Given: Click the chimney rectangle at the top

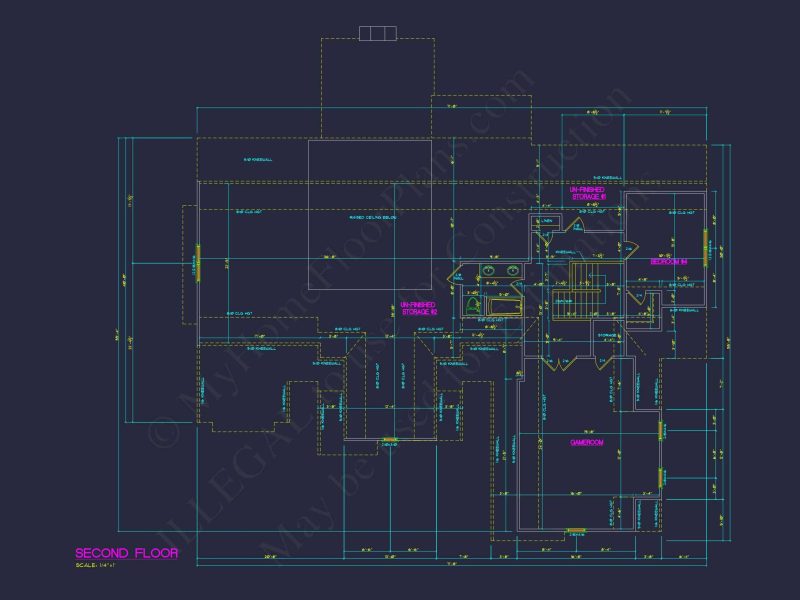Looking at the screenshot, I should pyautogui.click(x=378, y=33).
